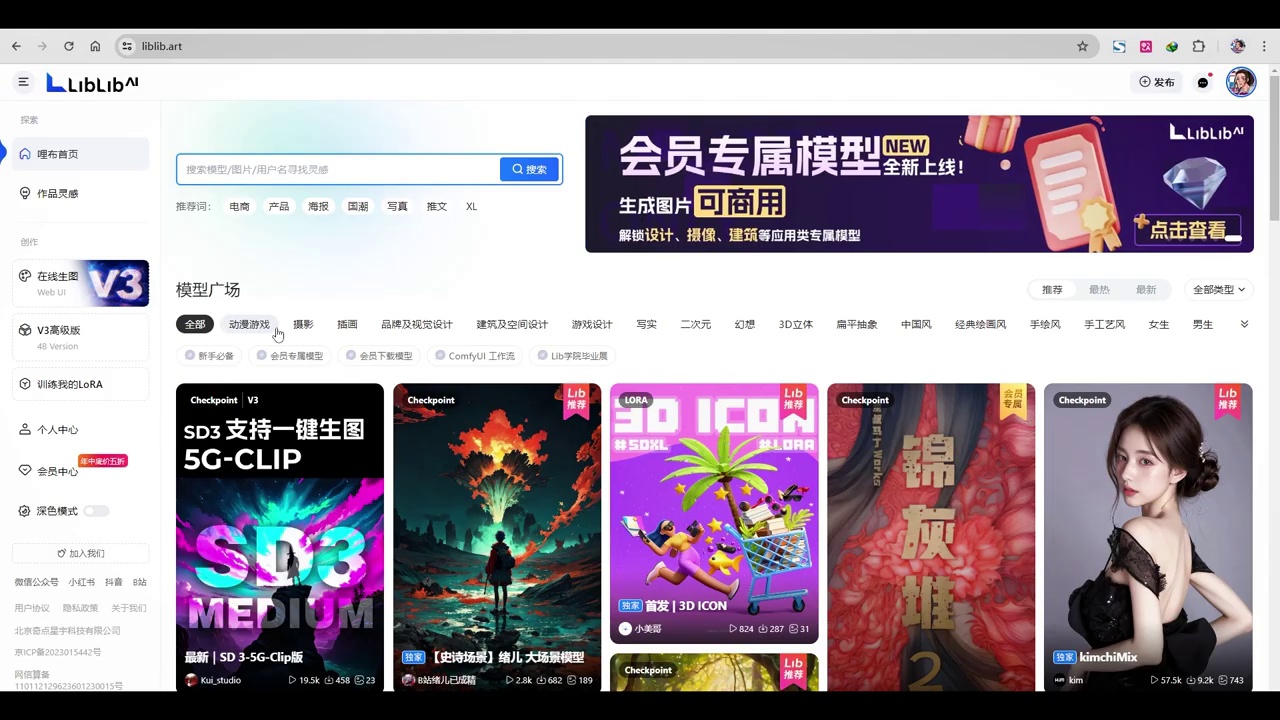Open browser extensions puzzle icon
Viewport: 1280px width, 720px height.
click(1199, 46)
